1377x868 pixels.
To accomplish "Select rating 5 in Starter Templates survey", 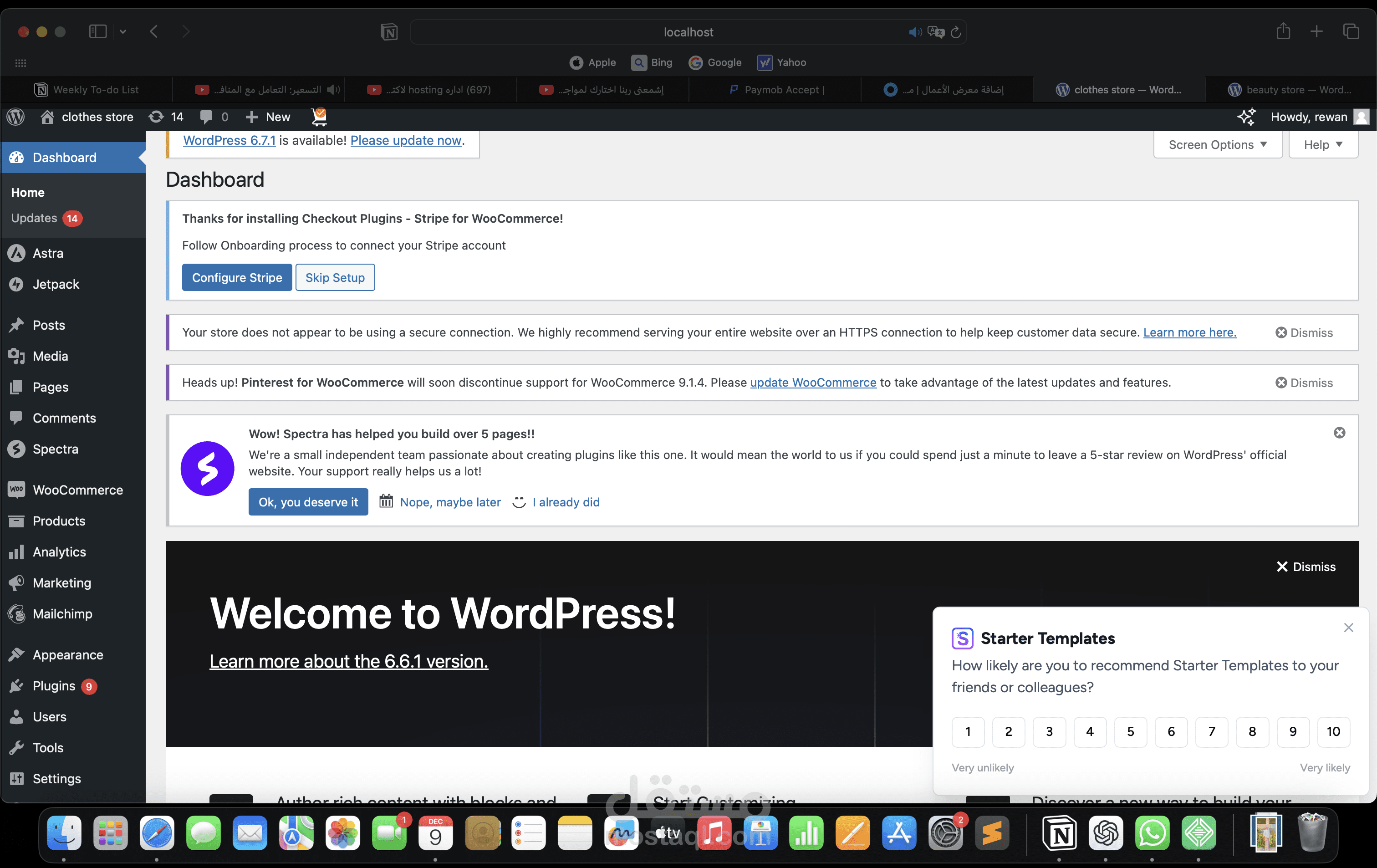I will (x=1130, y=731).
